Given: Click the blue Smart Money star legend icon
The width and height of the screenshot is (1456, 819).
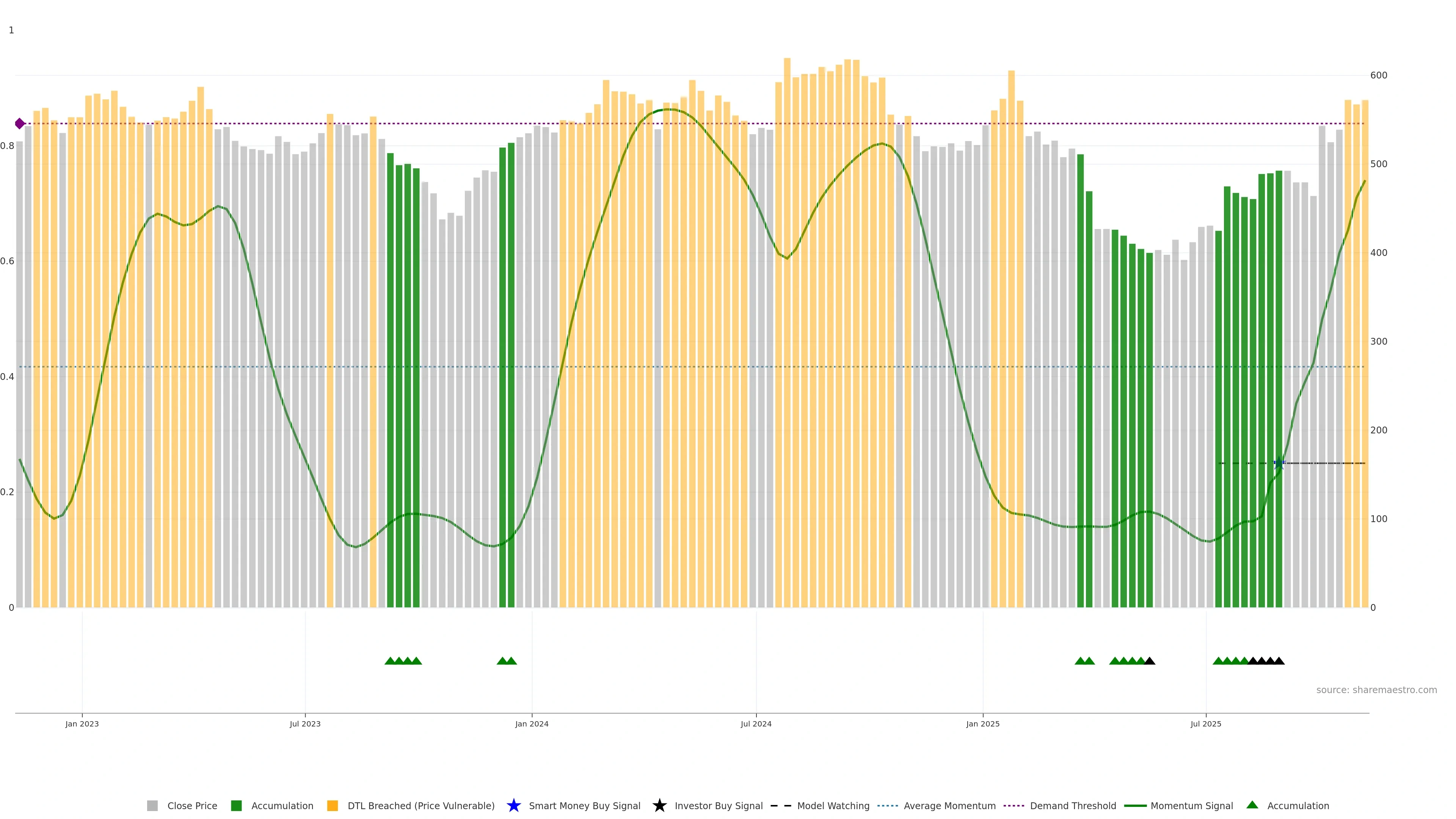Looking at the screenshot, I should pos(513,805).
